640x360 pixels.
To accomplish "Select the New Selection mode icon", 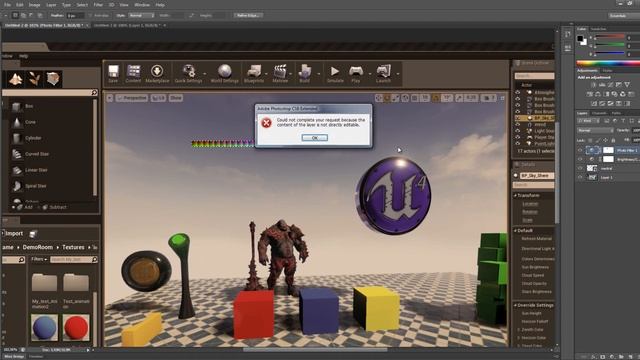I will pos(15,15).
